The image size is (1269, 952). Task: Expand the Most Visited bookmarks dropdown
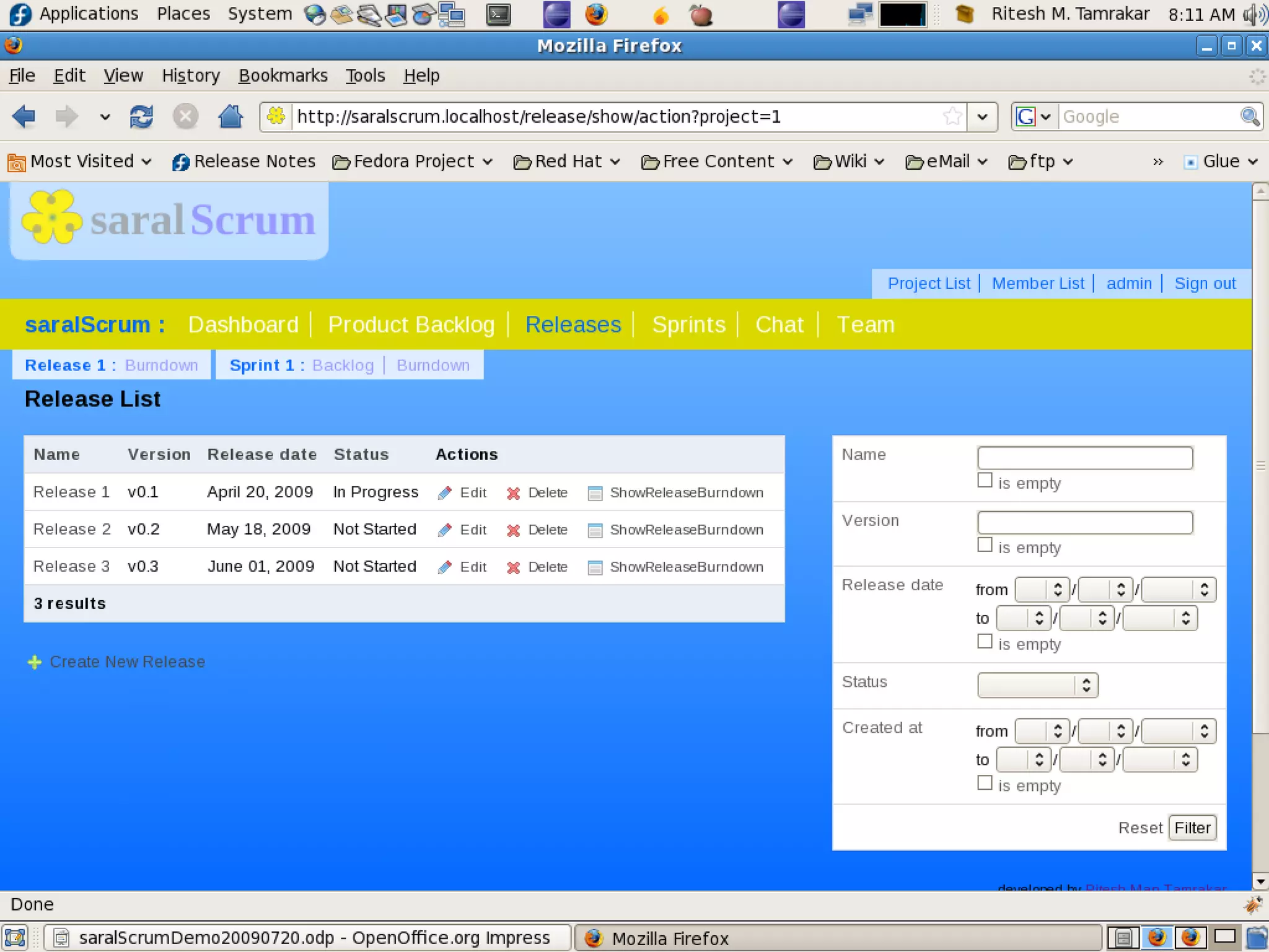[81, 162]
